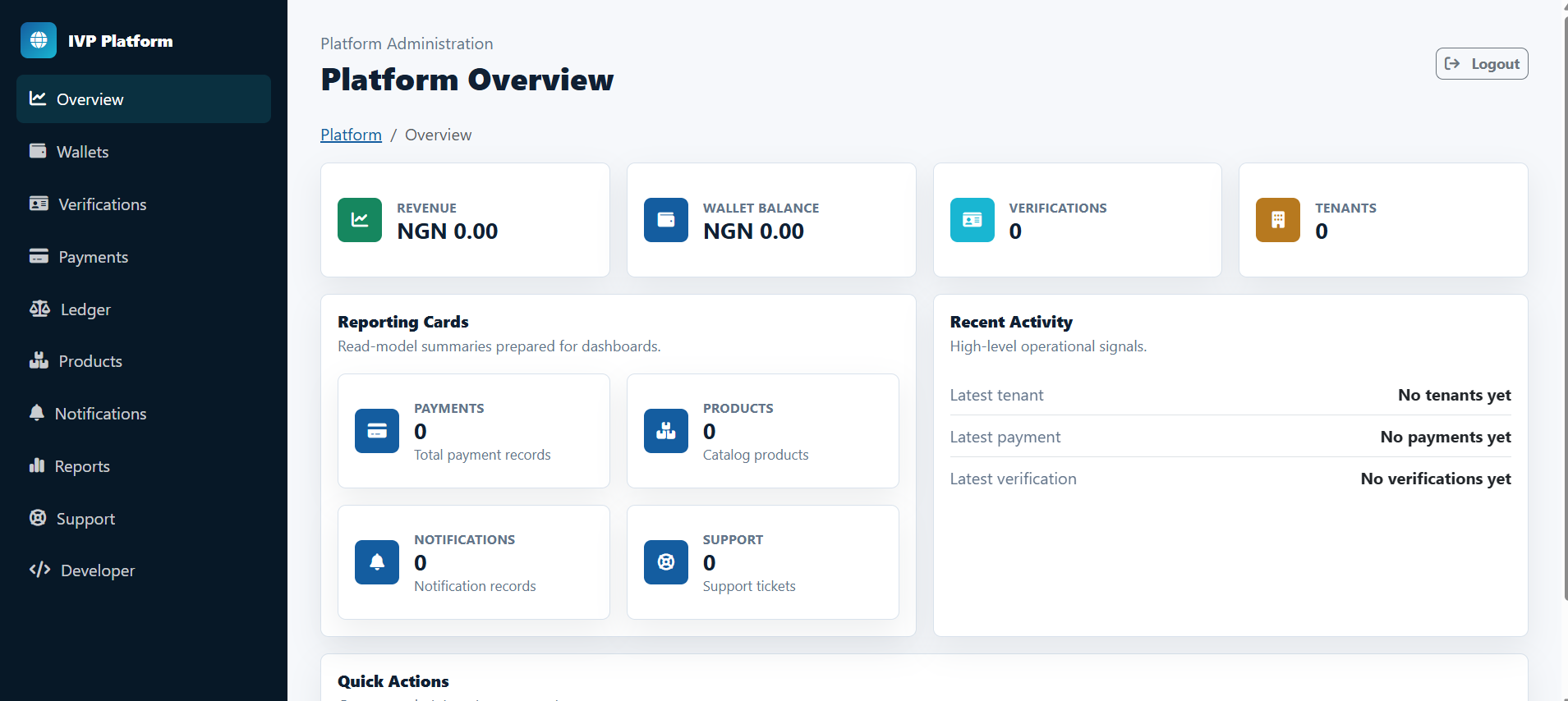Open the Ledger section
Image resolution: width=1568 pixels, height=701 pixels.
(x=144, y=309)
